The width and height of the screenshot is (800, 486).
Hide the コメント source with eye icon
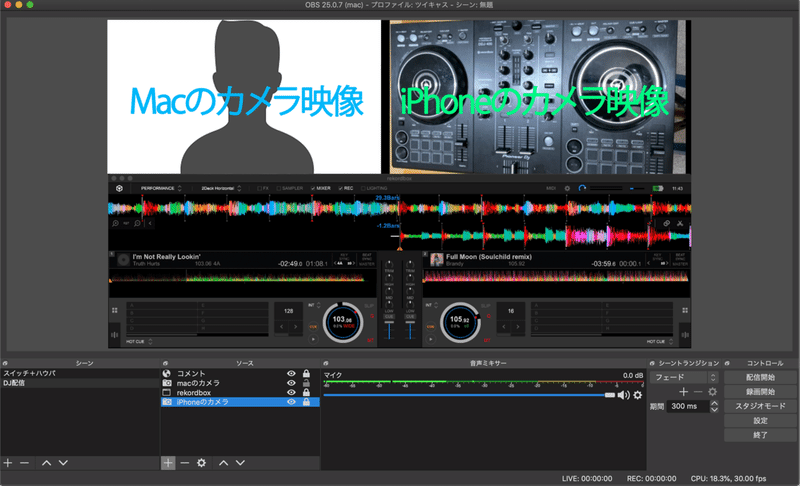(291, 373)
